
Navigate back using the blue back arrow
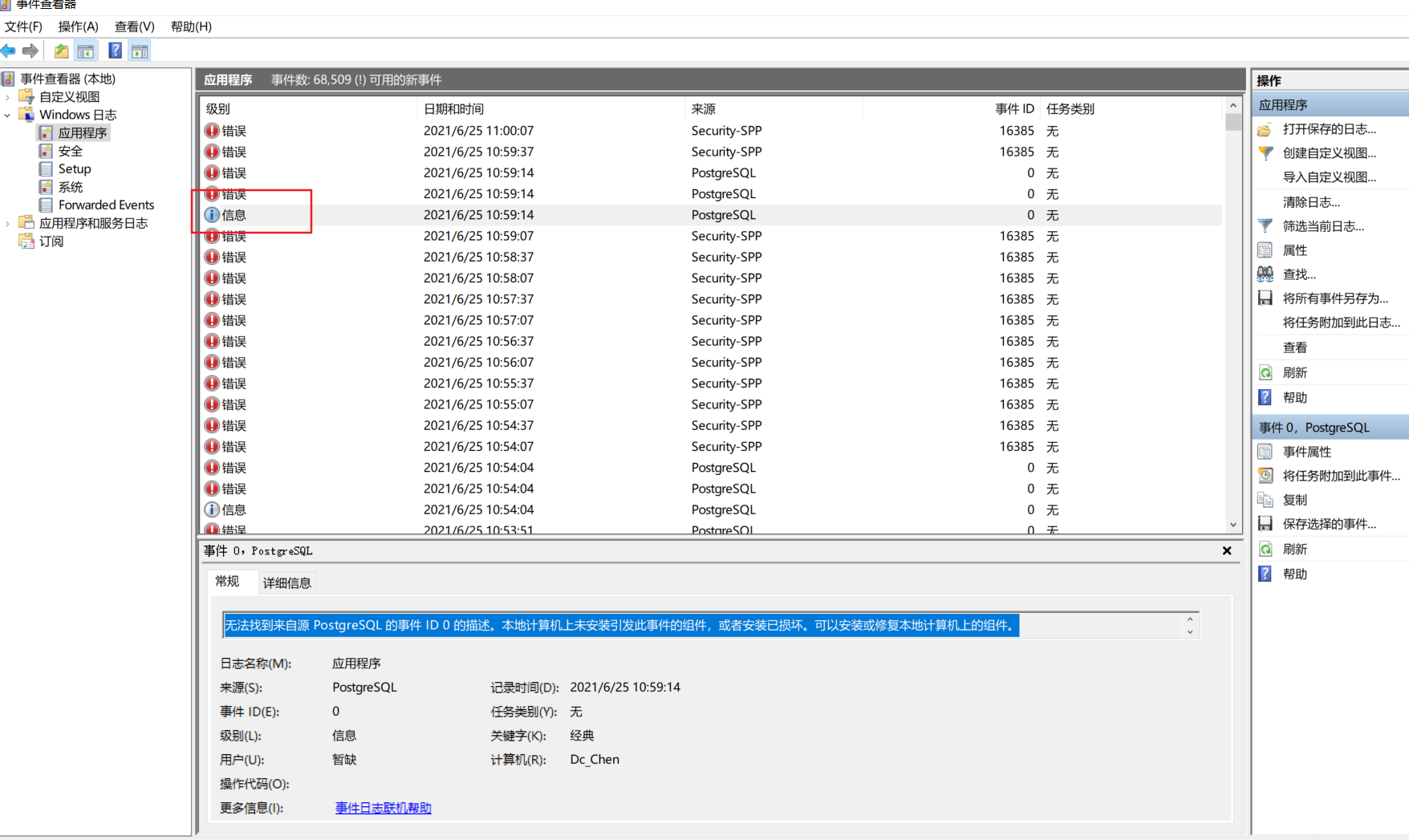point(9,51)
